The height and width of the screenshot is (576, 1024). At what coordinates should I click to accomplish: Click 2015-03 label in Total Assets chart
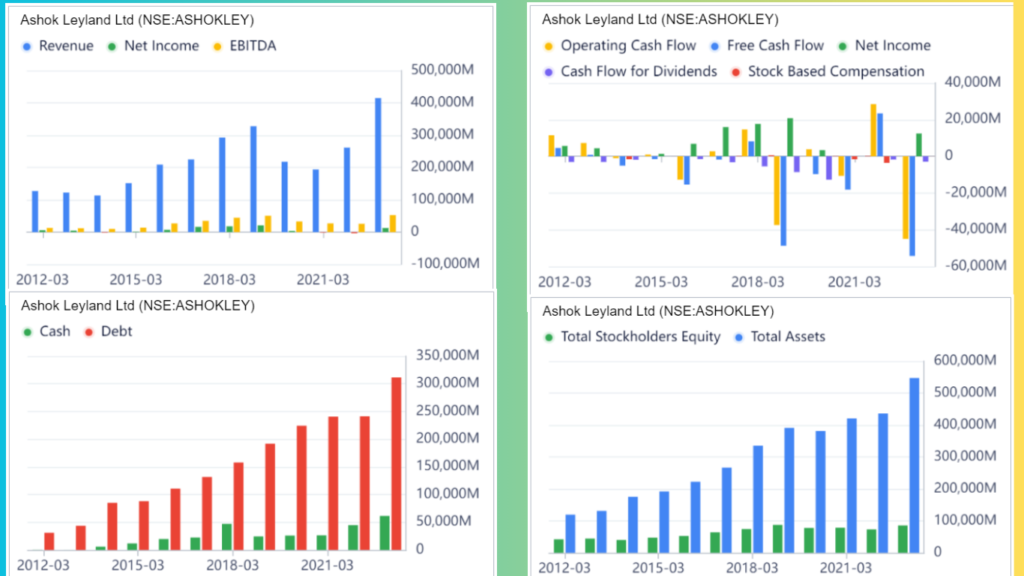[658, 568]
